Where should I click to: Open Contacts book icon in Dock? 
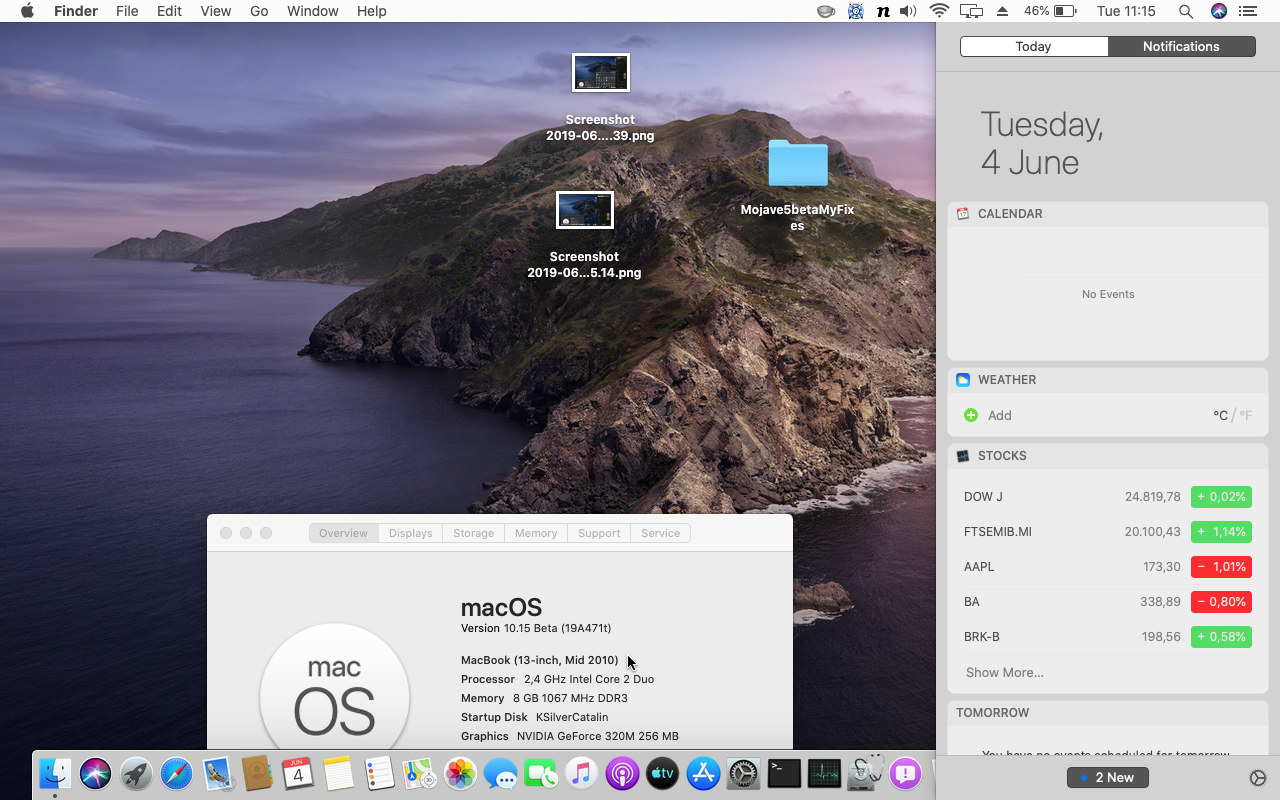pos(258,773)
